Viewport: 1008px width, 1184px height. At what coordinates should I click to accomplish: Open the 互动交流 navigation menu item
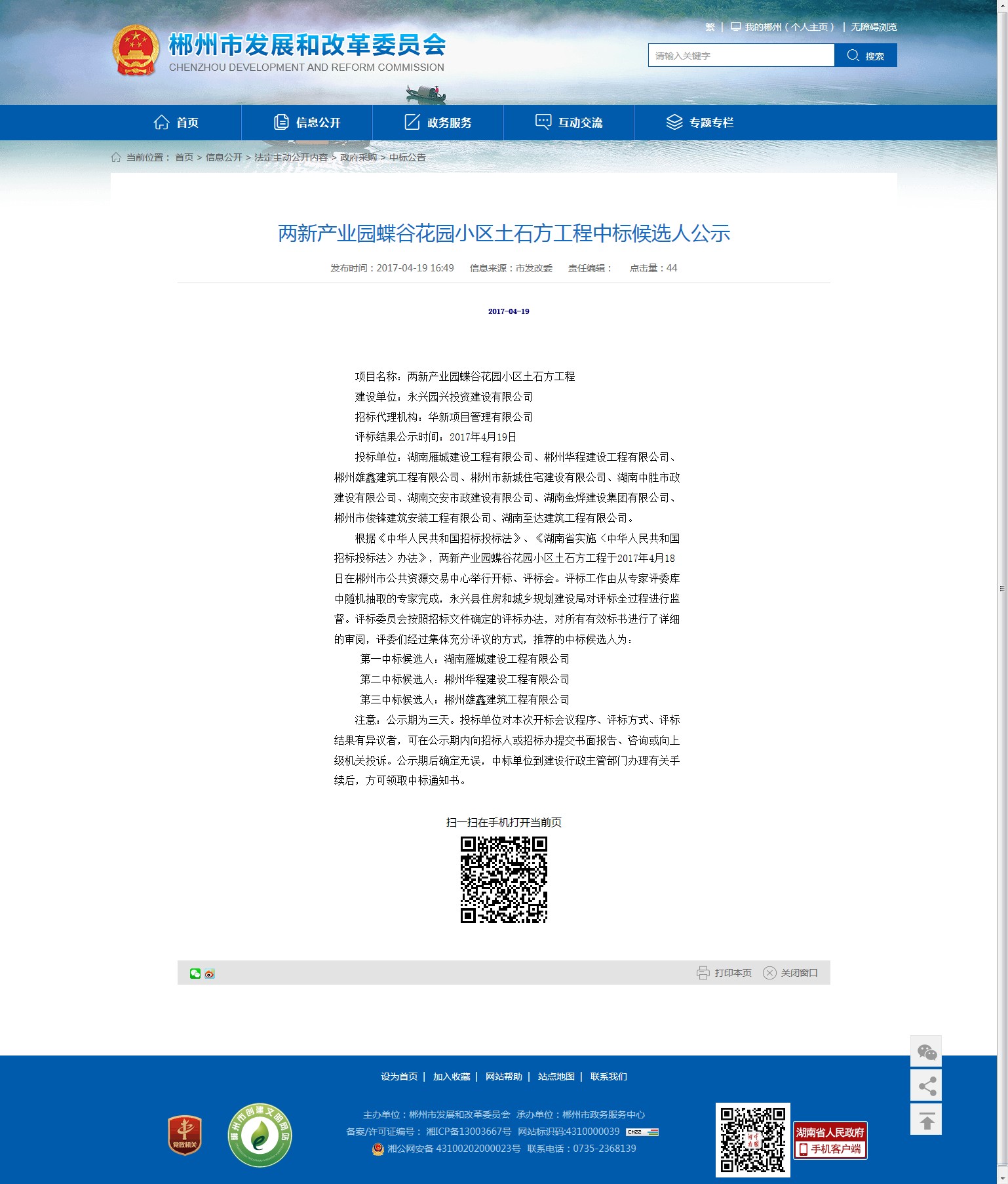569,123
